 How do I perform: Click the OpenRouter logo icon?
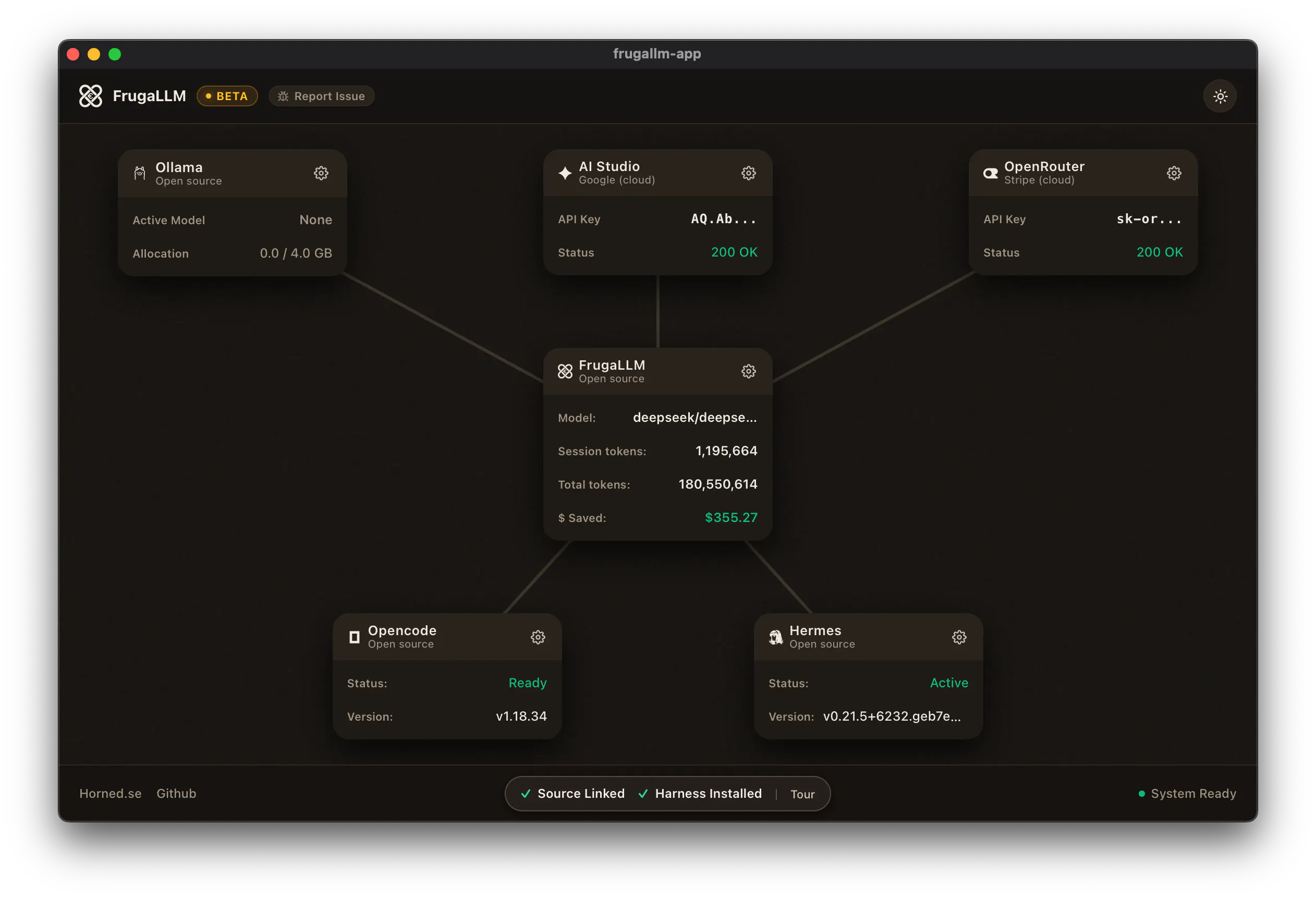991,173
